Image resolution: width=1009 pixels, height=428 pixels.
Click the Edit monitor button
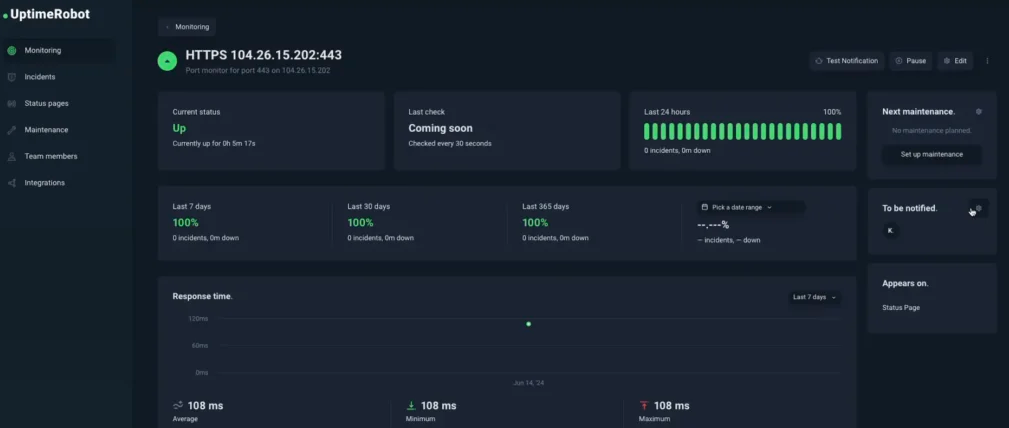(955, 61)
